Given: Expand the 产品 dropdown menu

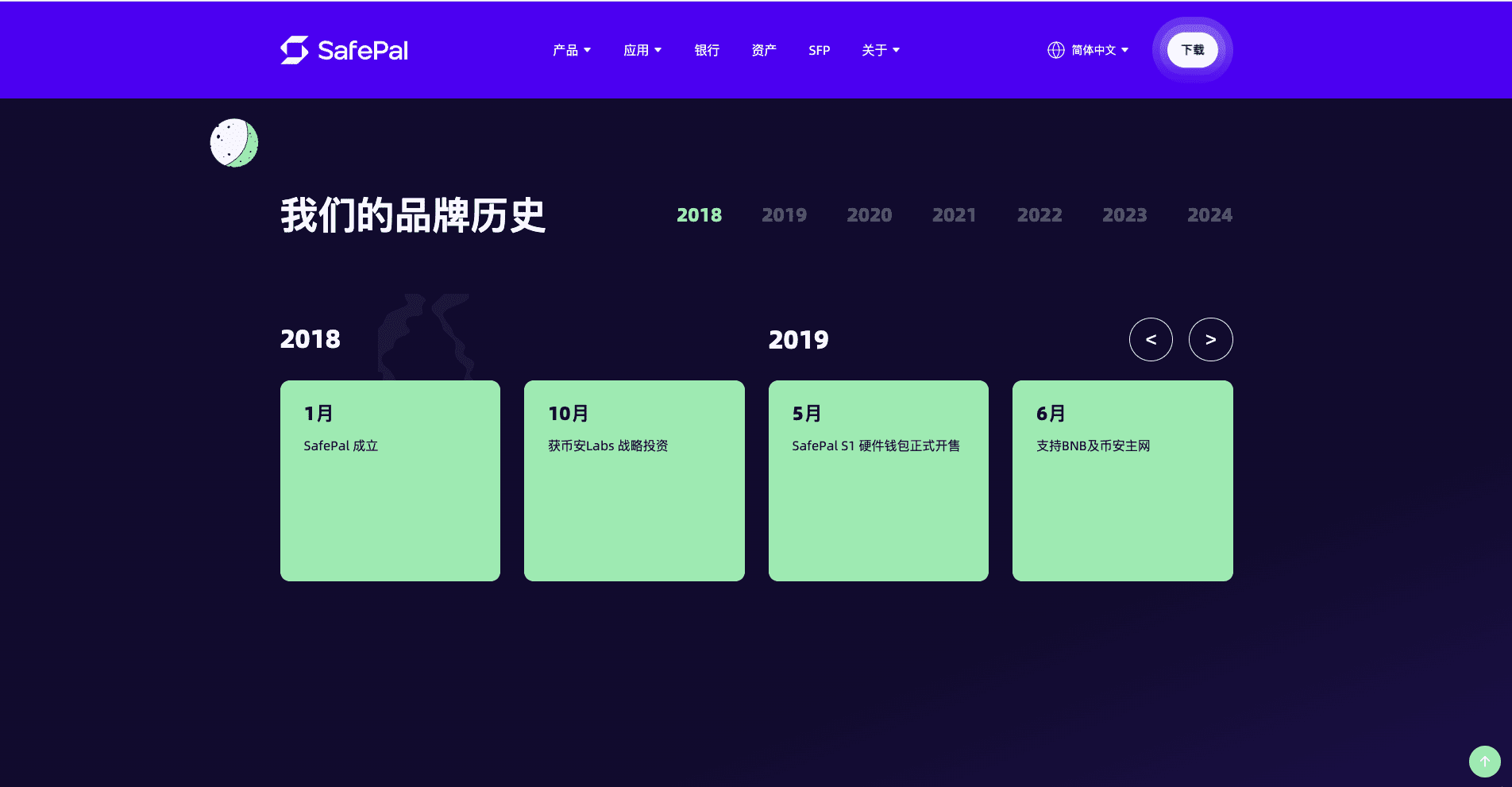Looking at the screenshot, I should 572,50.
